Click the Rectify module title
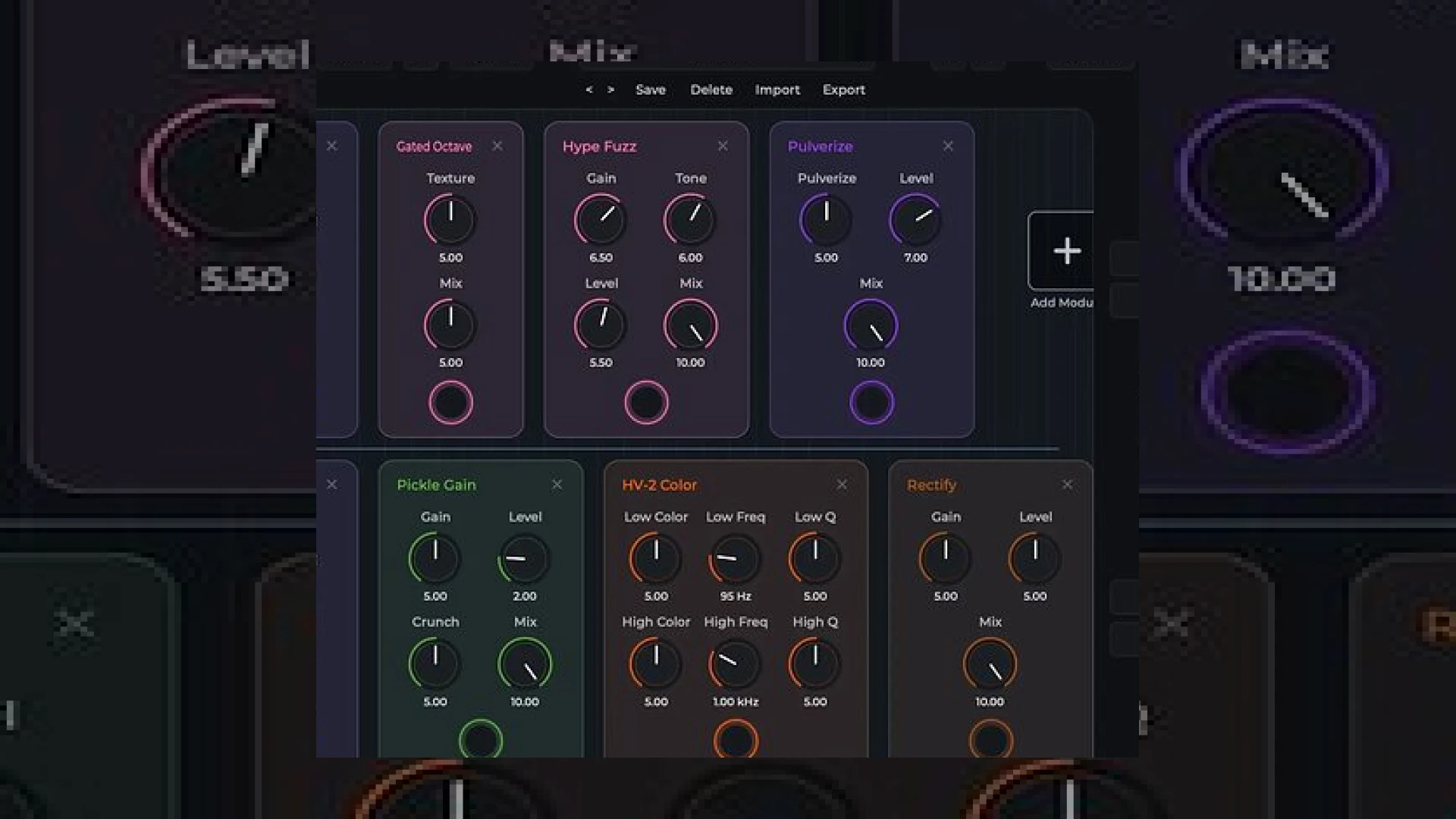Image resolution: width=1456 pixels, height=819 pixels. (931, 485)
